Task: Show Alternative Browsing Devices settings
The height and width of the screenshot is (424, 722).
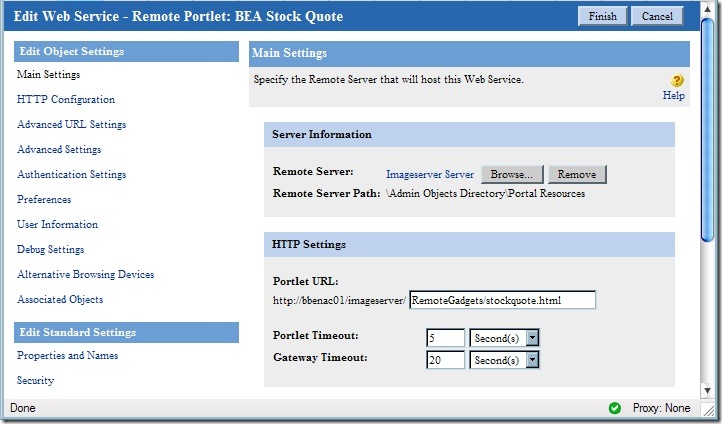Action: click(85, 275)
